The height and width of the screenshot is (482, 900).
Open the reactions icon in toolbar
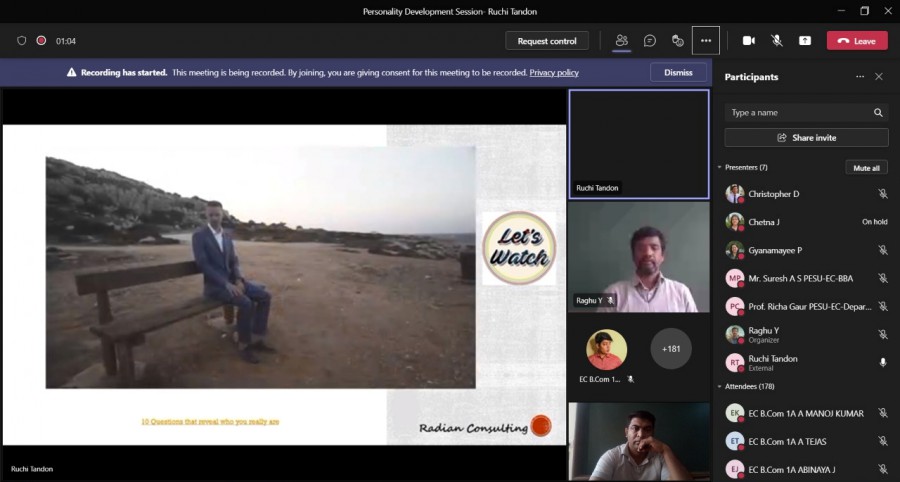[x=678, y=41]
